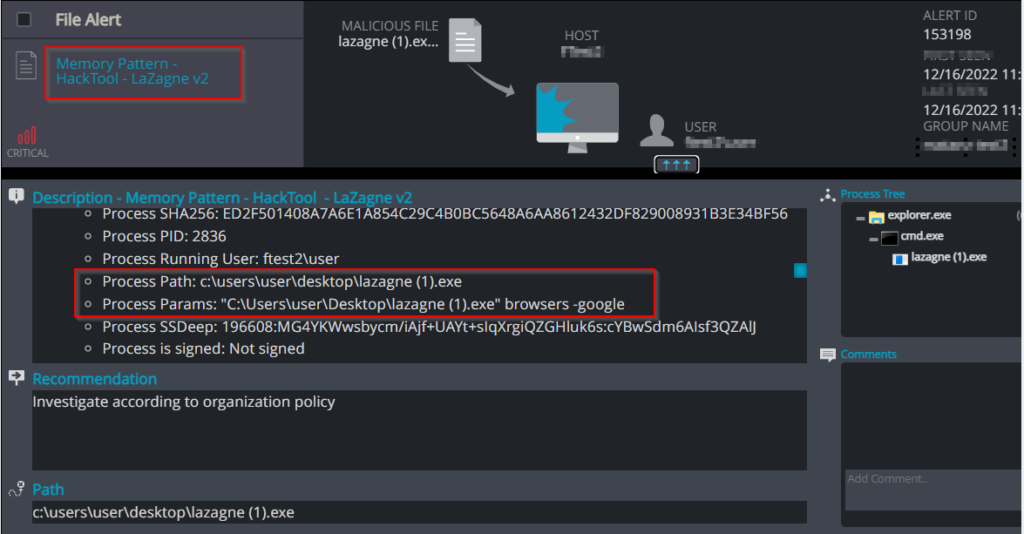The width and height of the screenshot is (1024, 534).
Task: Click the malicious file name lazagne (1).ex...
Action: pos(389,42)
